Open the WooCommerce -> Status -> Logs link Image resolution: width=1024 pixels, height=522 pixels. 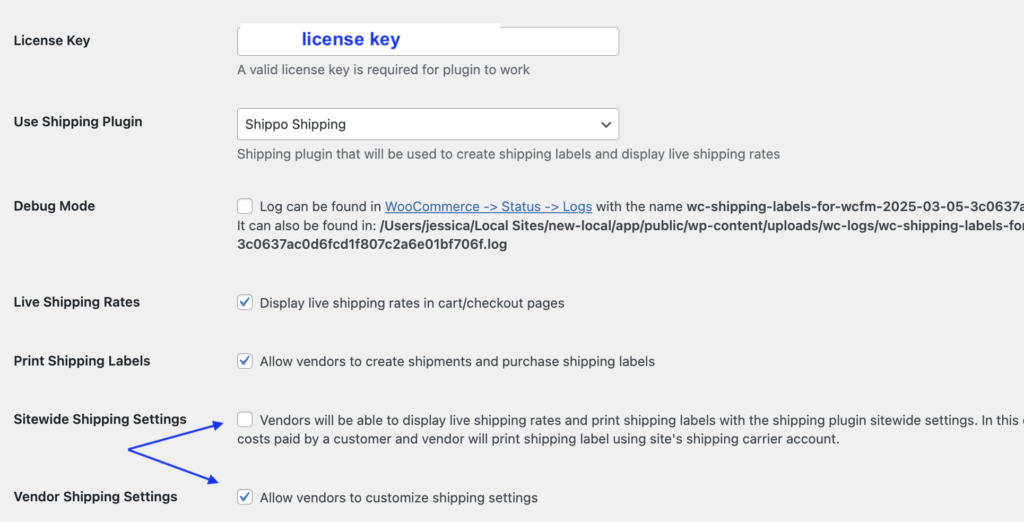(x=488, y=206)
